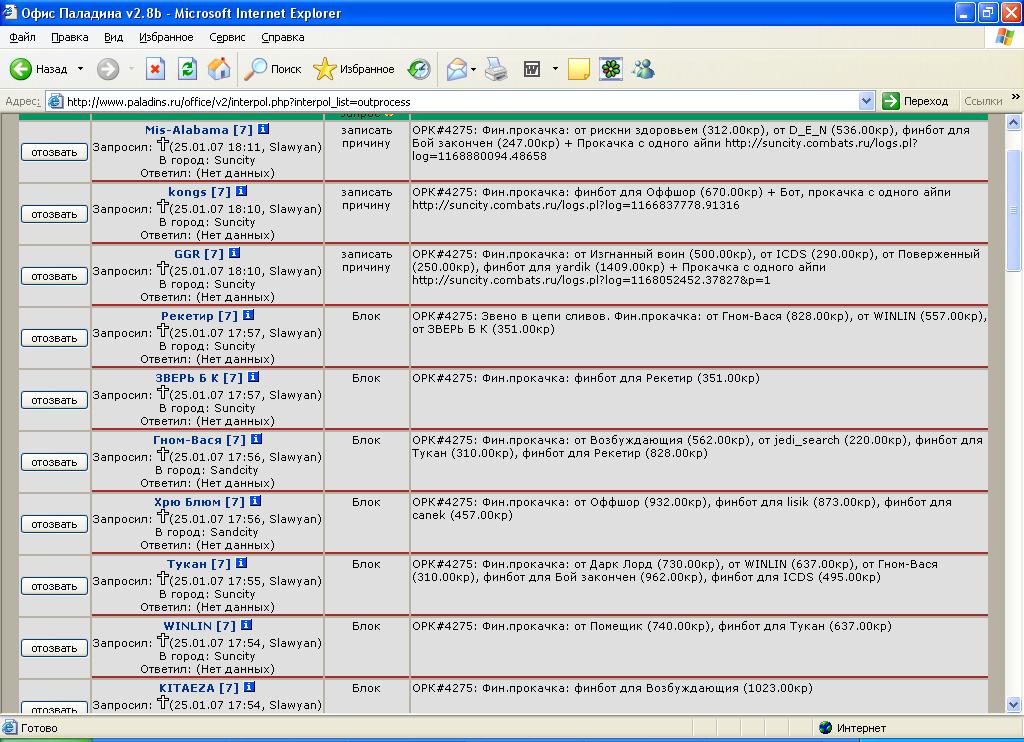Open the Файл menu
This screenshot has width=1024, height=742.
click(22, 37)
